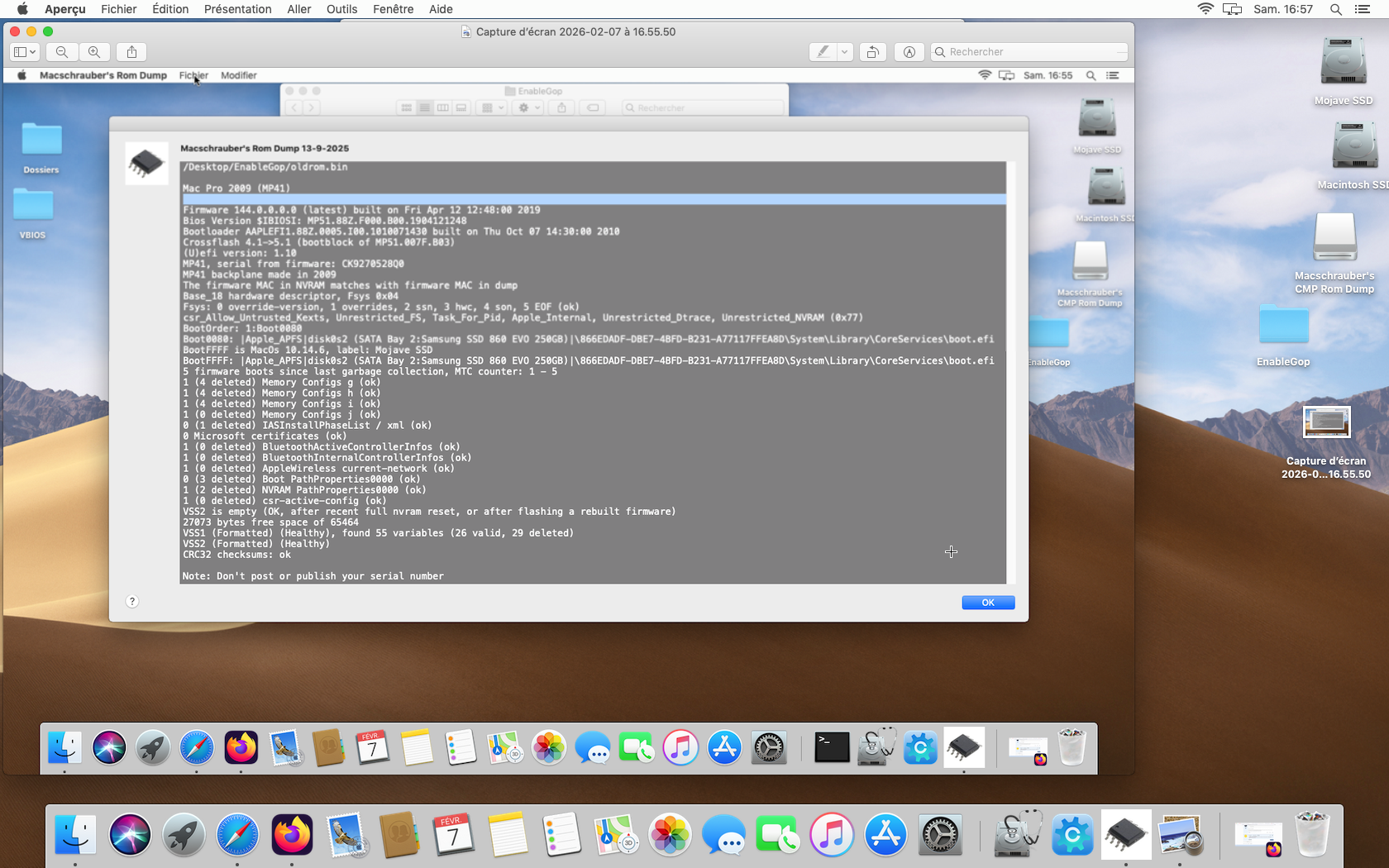Open Firefox in the Dock below the window

[292, 834]
